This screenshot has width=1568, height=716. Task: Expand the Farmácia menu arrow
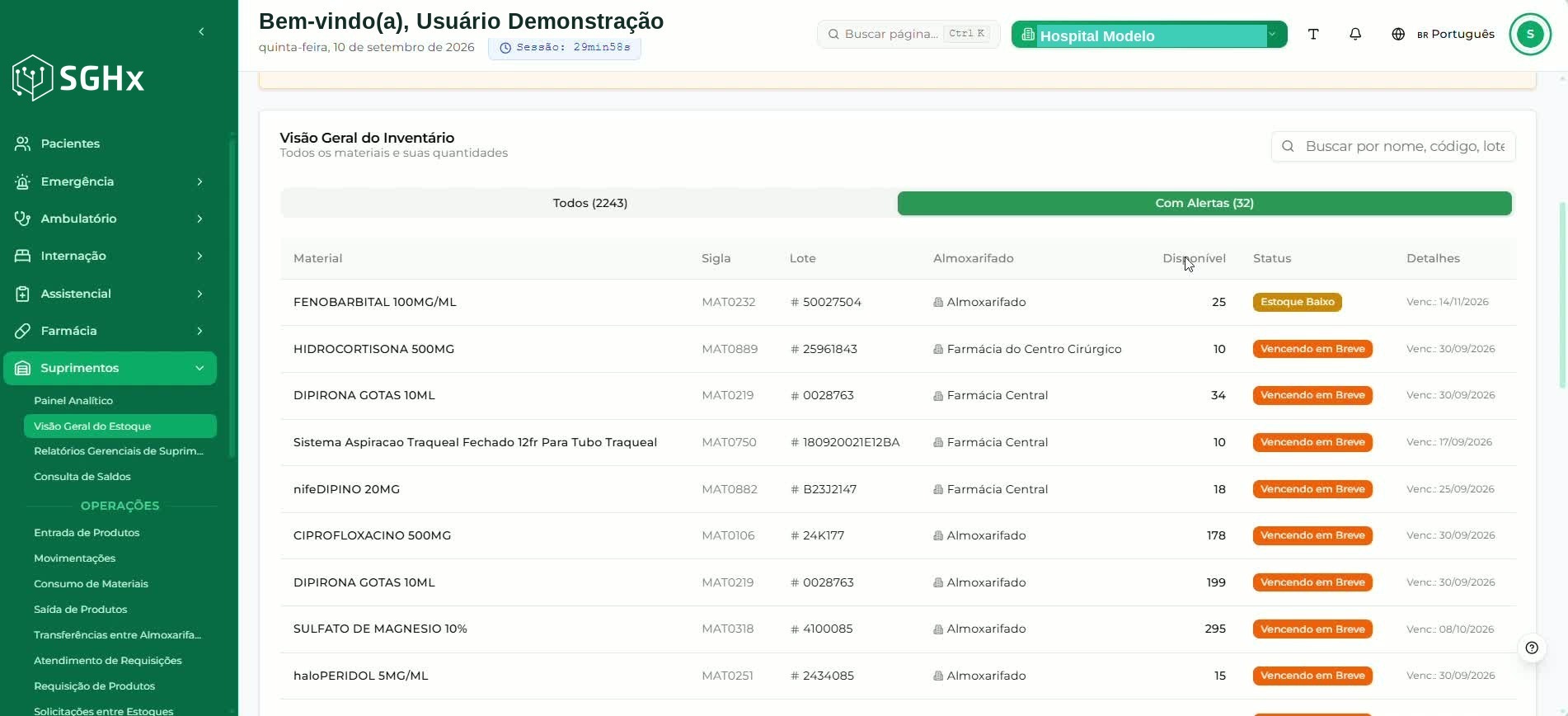(200, 331)
